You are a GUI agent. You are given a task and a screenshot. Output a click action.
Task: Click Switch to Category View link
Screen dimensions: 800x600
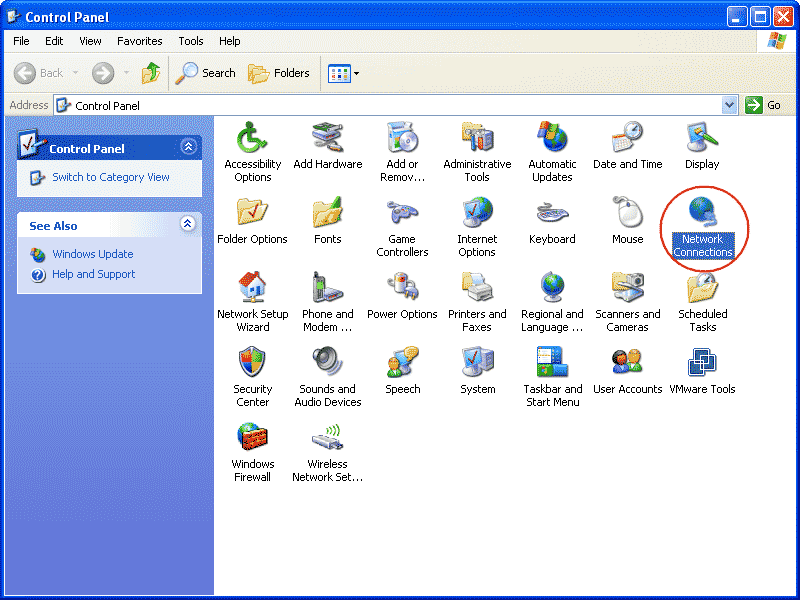(x=111, y=177)
